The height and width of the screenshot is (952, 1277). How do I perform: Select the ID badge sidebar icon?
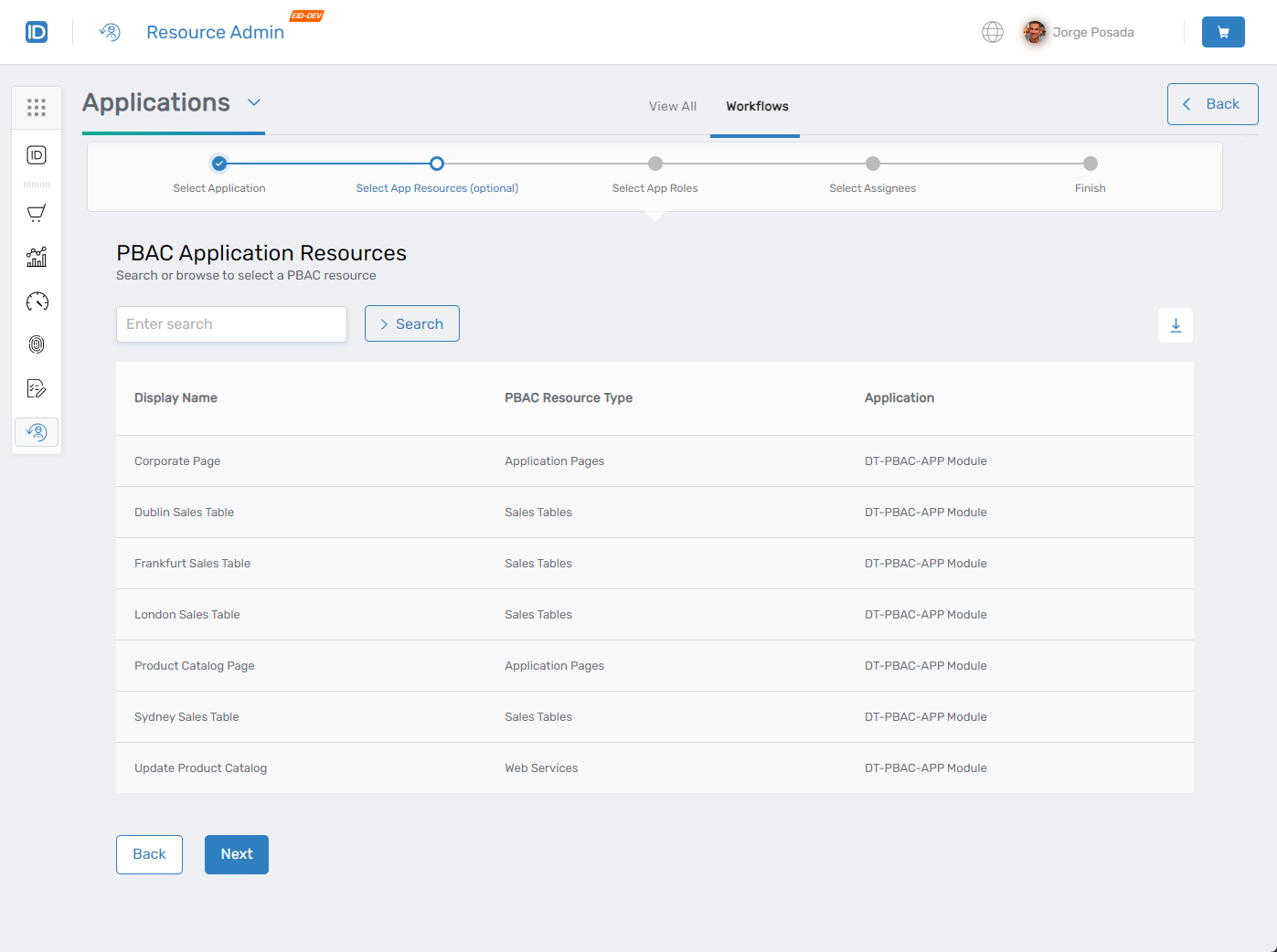pos(37,155)
